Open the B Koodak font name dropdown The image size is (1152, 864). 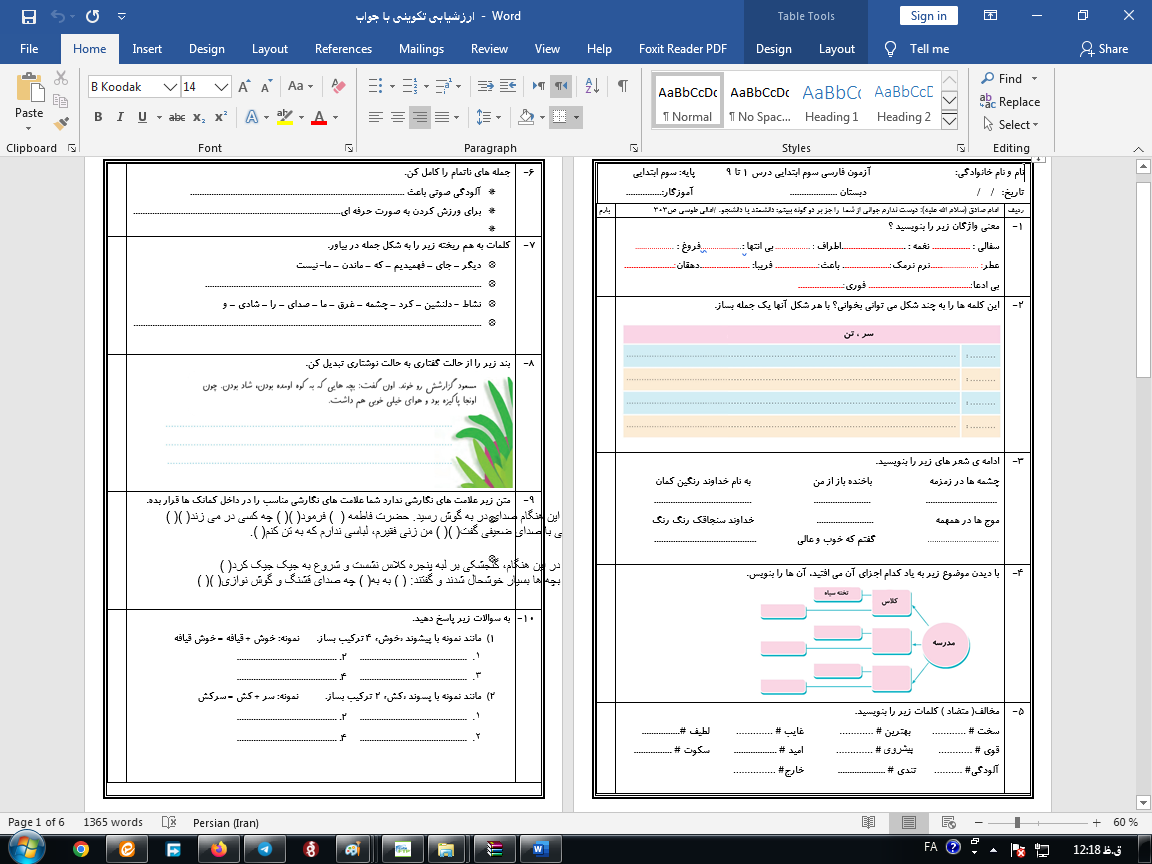click(x=170, y=87)
